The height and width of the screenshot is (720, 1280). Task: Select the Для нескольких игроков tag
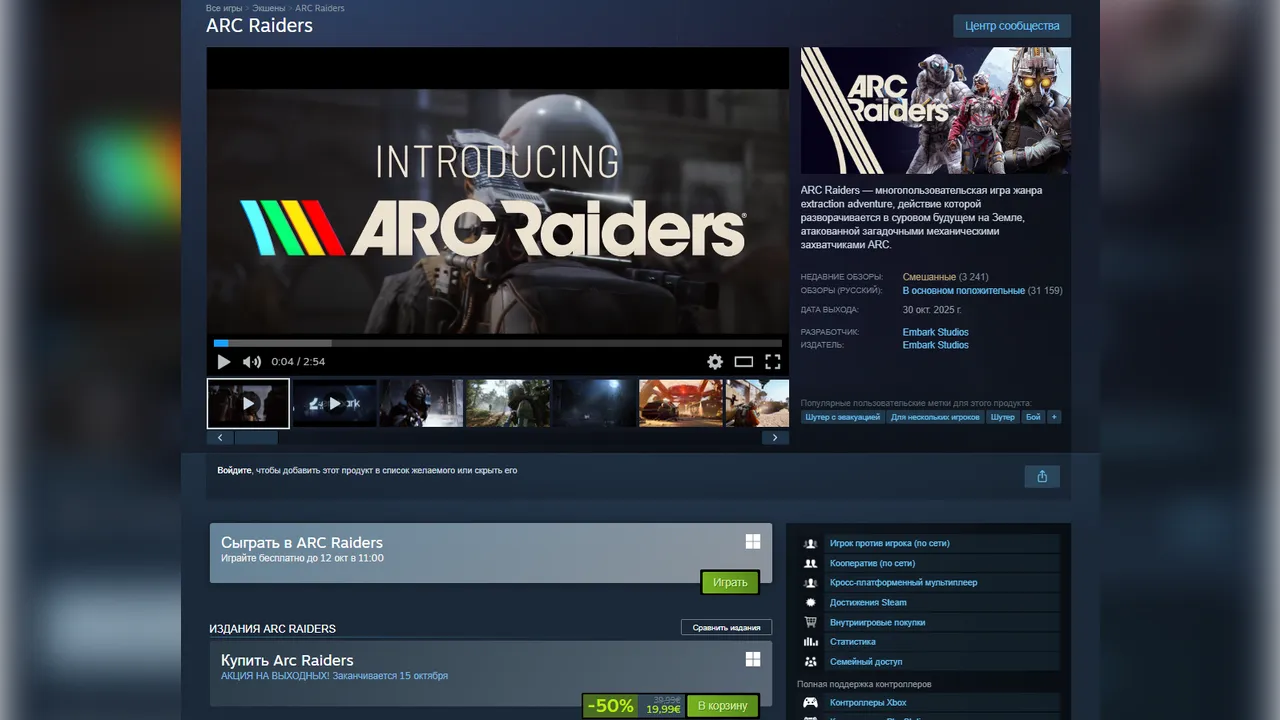[x=935, y=417]
